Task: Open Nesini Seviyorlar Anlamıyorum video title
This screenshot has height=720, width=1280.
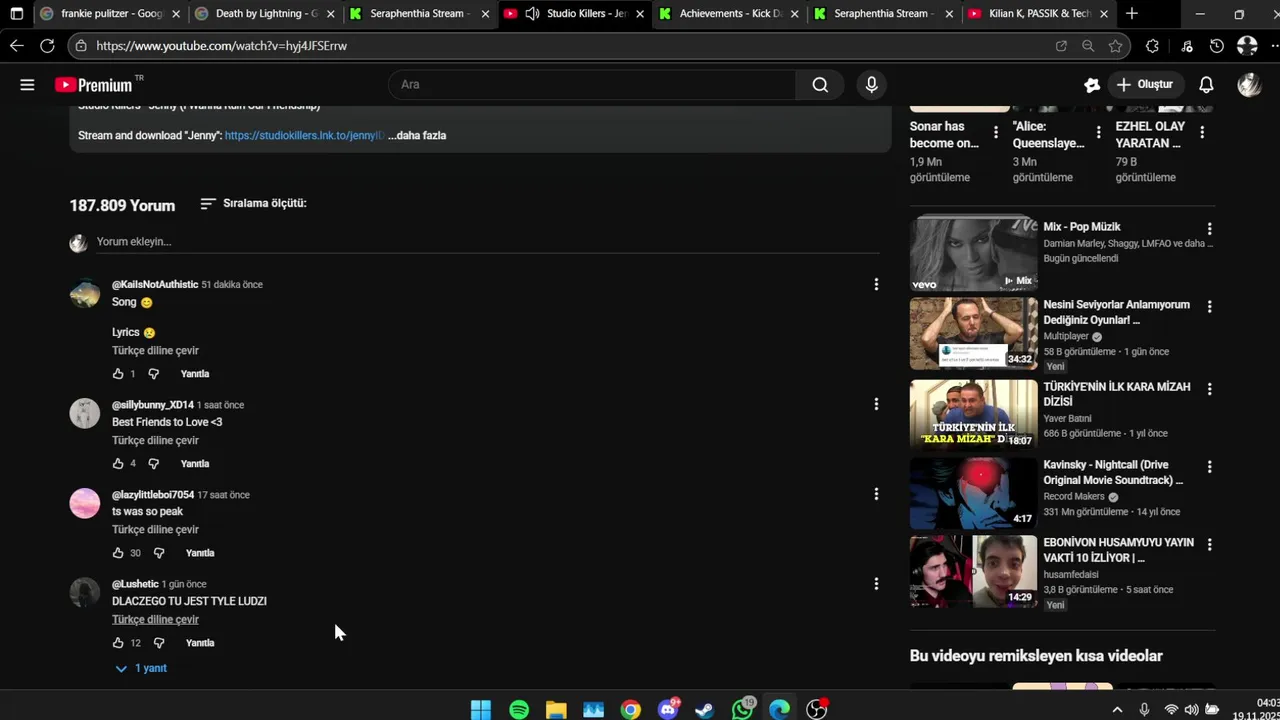Action: tap(1116, 312)
